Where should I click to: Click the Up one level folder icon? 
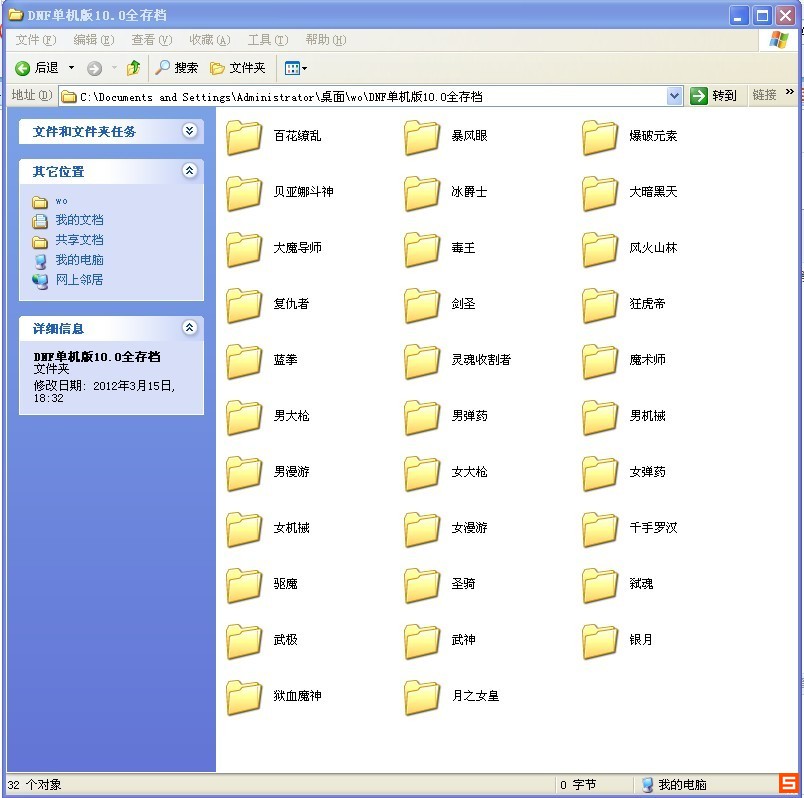pos(133,68)
